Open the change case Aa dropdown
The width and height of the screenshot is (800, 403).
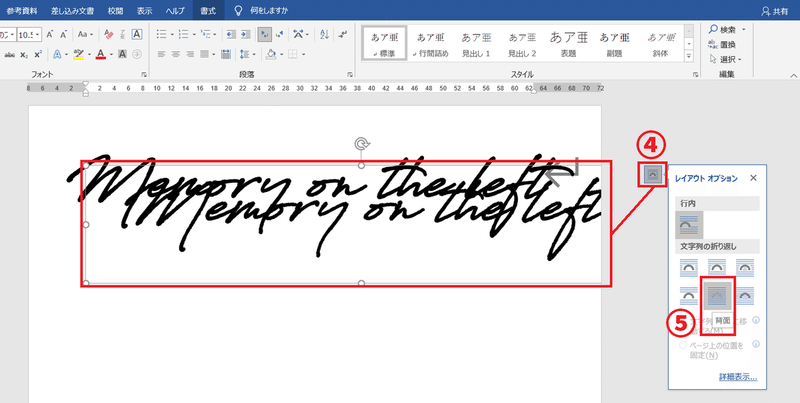point(85,35)
